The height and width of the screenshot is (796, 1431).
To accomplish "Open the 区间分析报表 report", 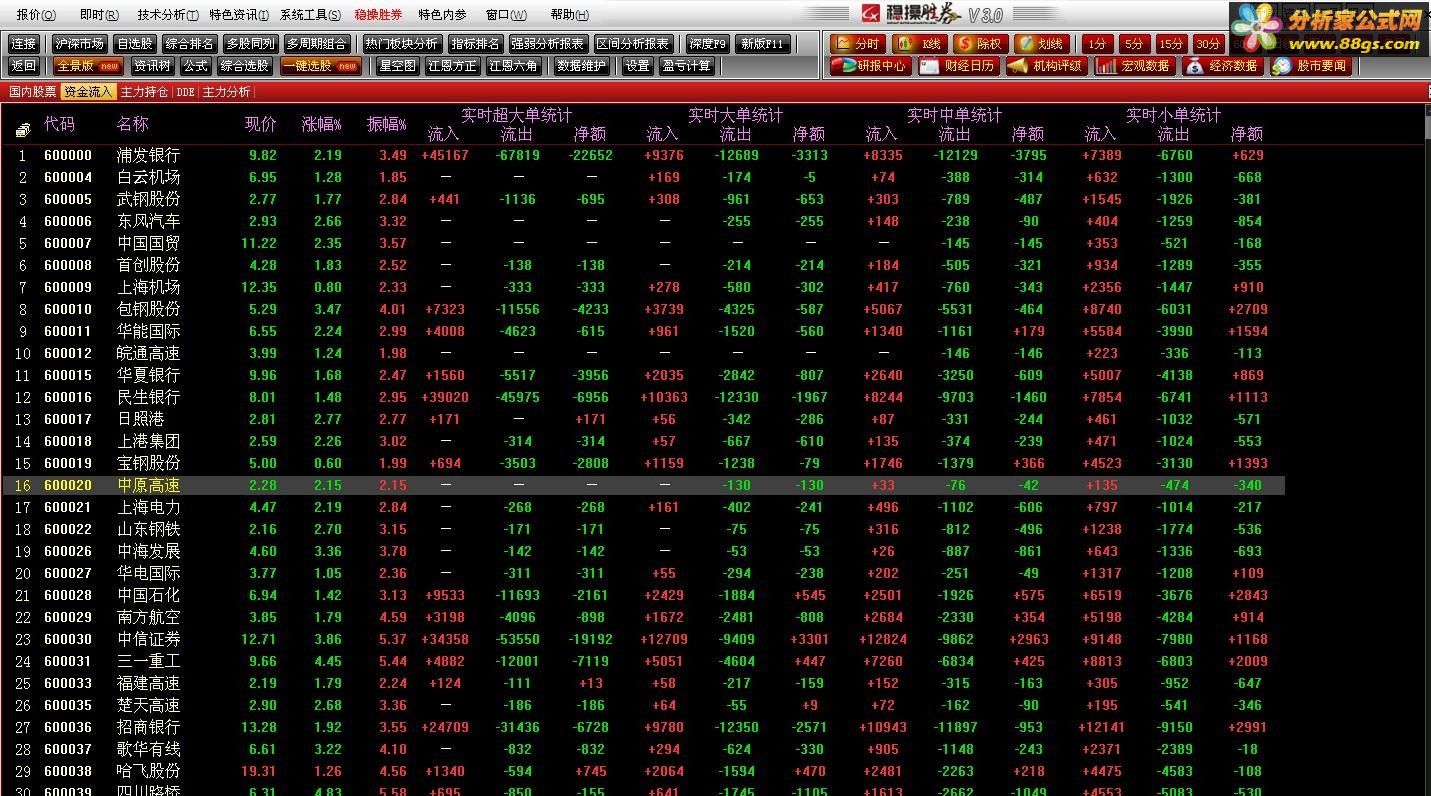I will pos(633,44).
